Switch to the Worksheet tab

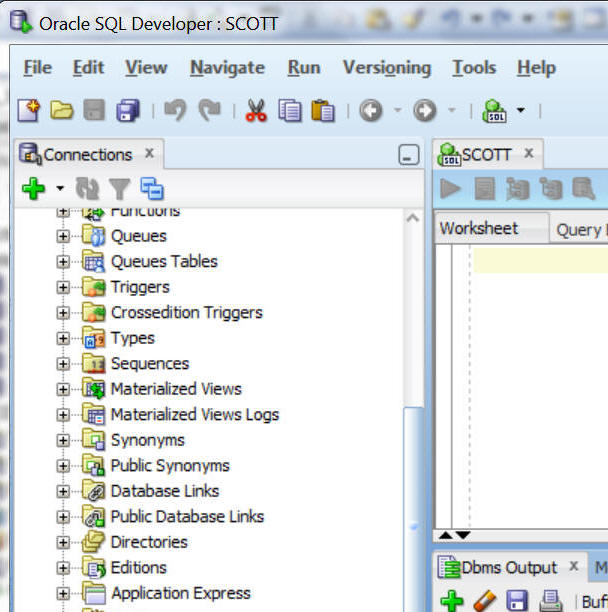pyautogui.click(x=479, y=228)
